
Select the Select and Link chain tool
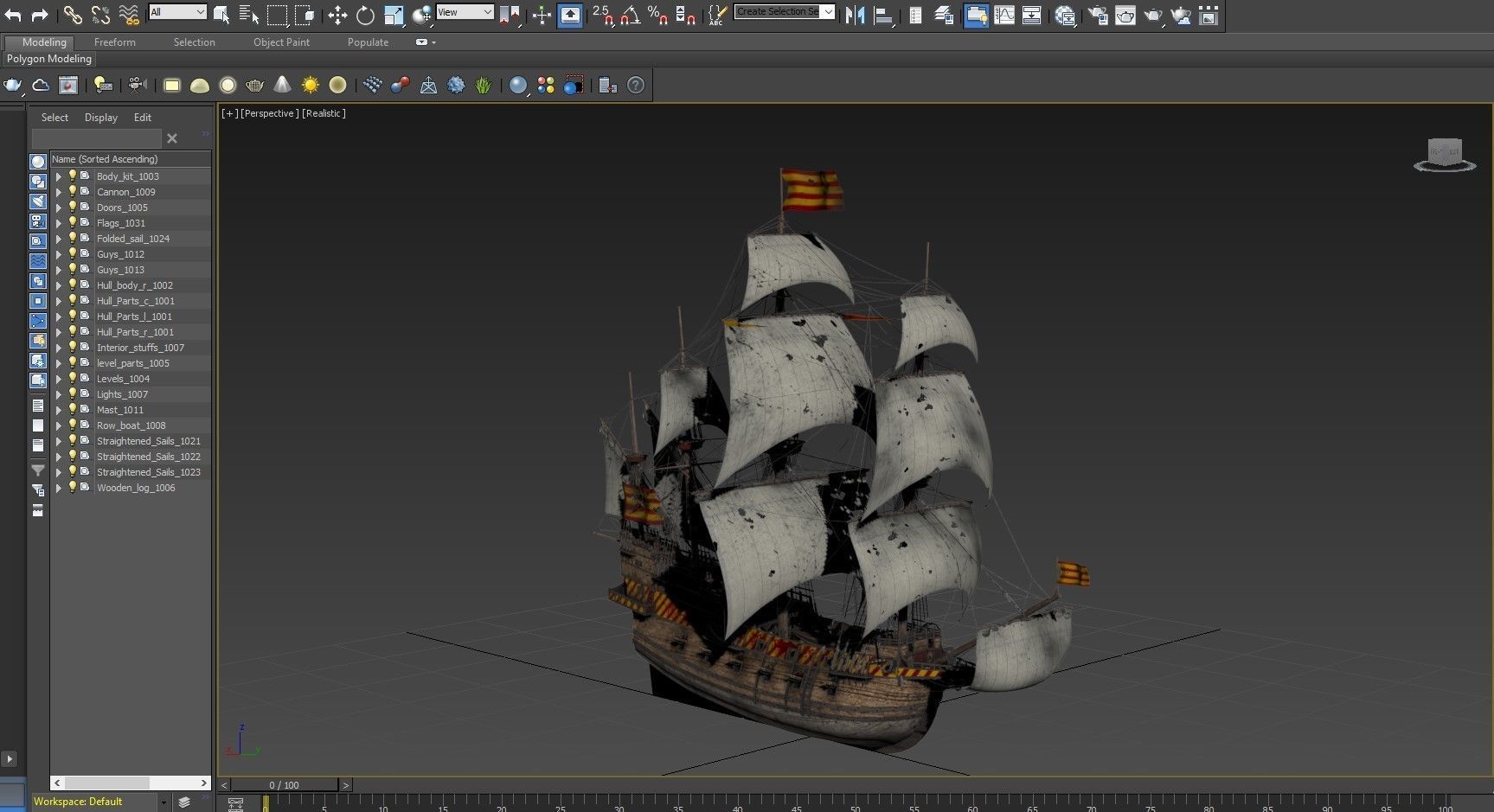click(73, 15)
